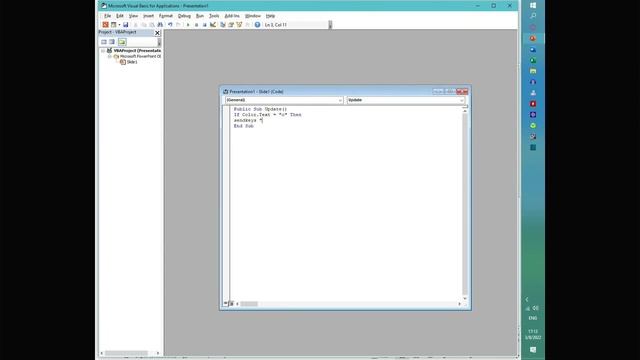This screenshot has width=640, height=360.
Task: Click the Redo arrow icon
Action: tap(178, 25)
